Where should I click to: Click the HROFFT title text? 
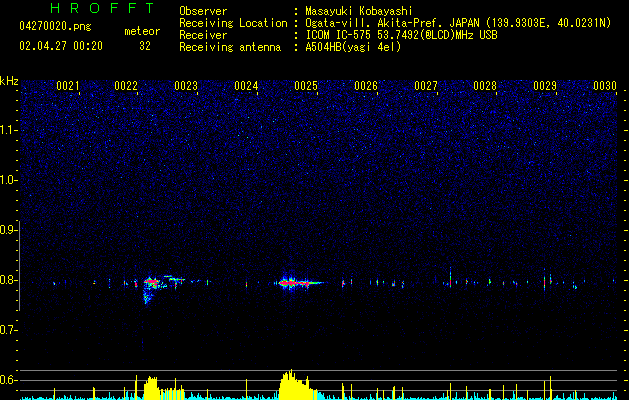tap(102, 8)
